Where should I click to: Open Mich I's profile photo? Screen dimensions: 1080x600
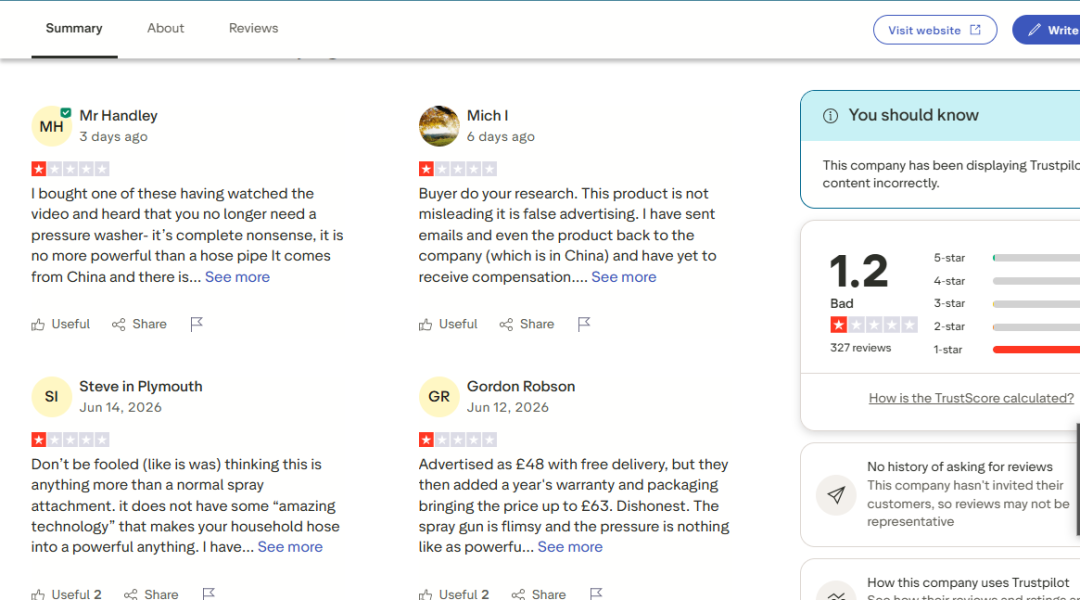click(x=439, y=126)
